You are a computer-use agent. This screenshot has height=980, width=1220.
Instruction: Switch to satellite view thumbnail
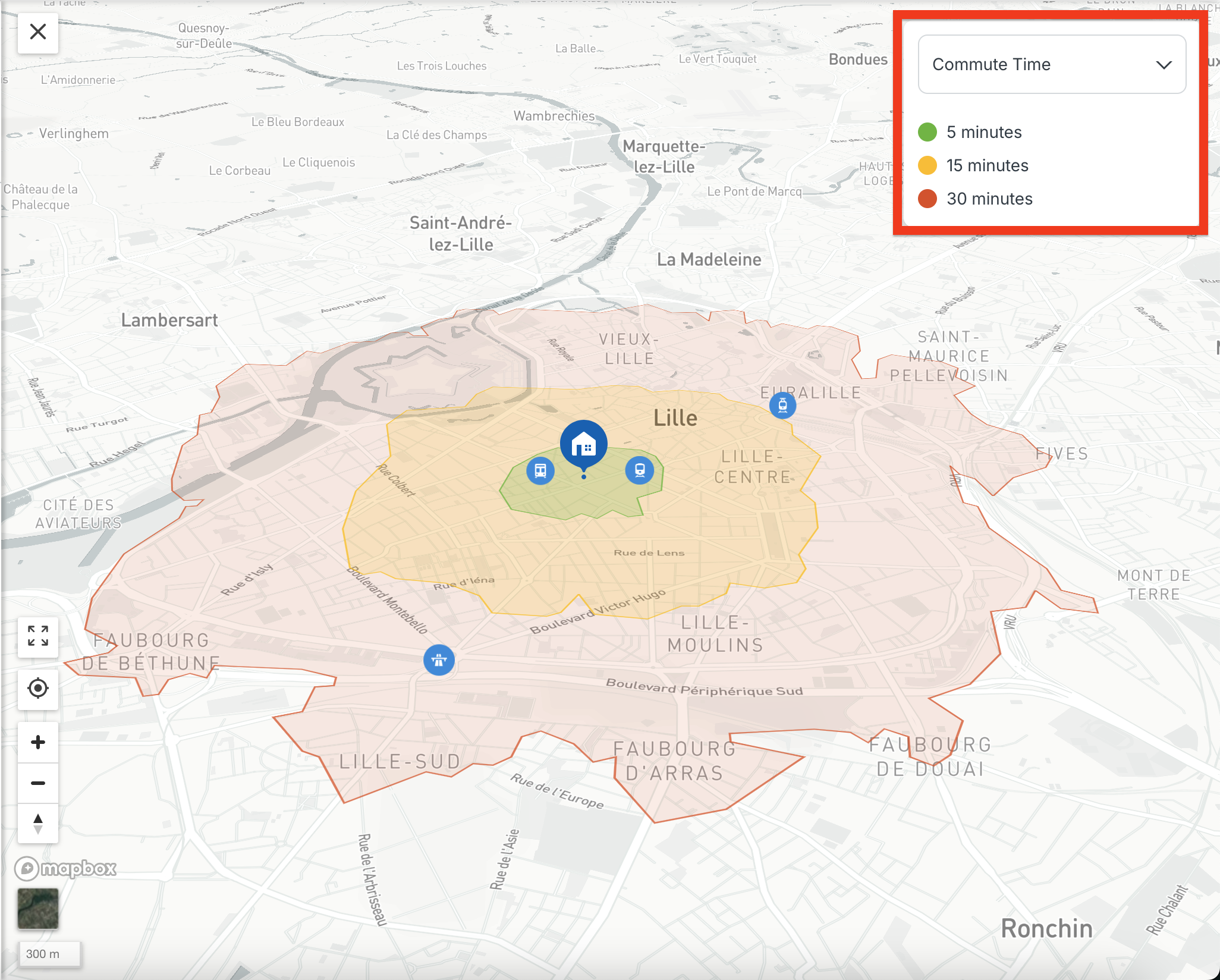click(x=38, y=909)
